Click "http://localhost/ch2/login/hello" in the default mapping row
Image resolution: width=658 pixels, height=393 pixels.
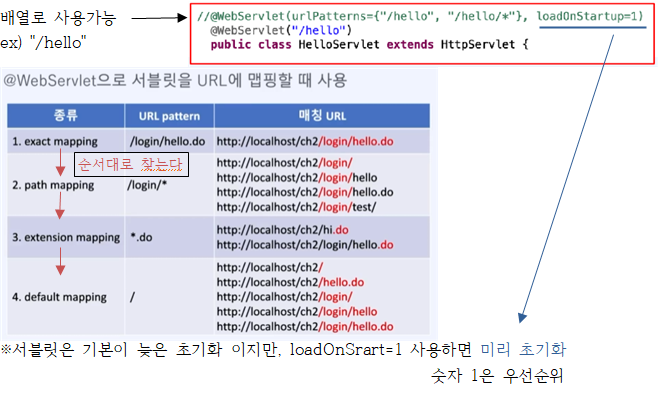coord(297,312)
